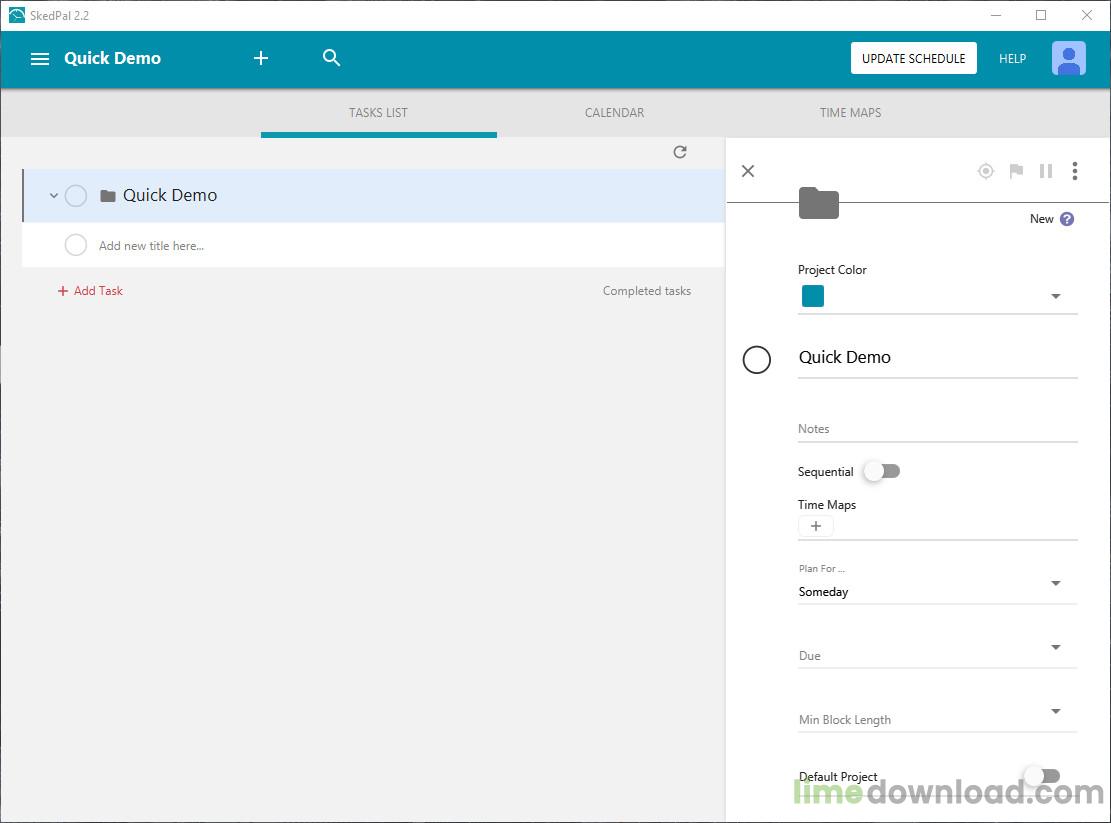The width and height of the screenshot is (1111, 823).
Task: Click the refresh icon above tasks list
Action: pyautogui.click(x=679, y=152)
